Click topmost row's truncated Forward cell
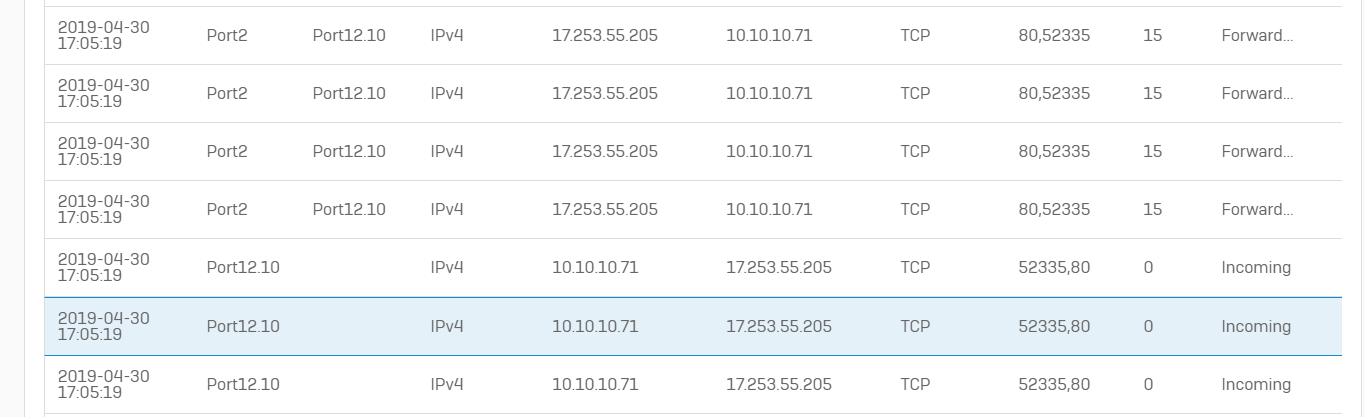Image resolution: width=1365 pixels, height=417 pixels. pyautogui.click(x=1257, y=35)
